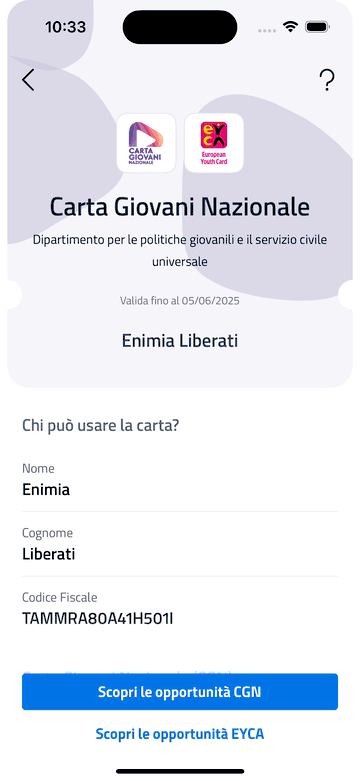This screenshot has height=781, width=360.
Task: Tap the Carta Giovani Nazionale logo
Action: coord(146,143)
